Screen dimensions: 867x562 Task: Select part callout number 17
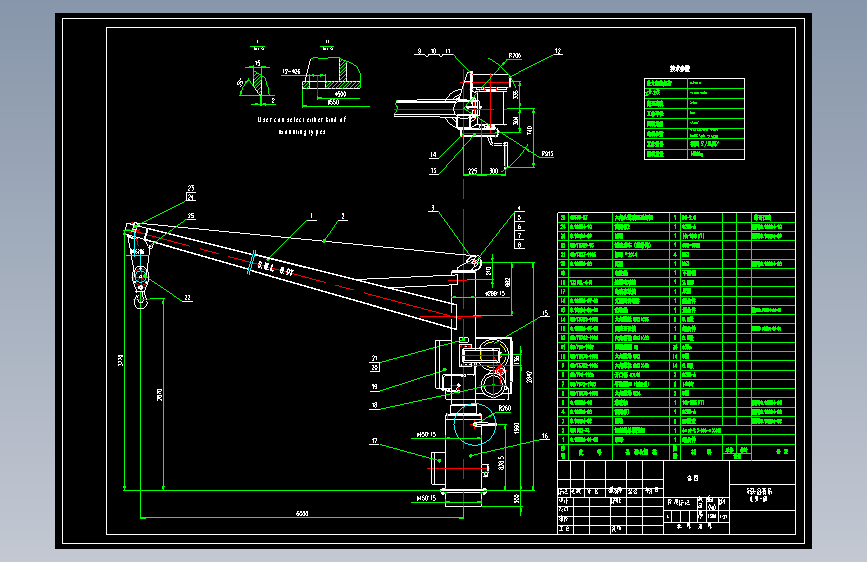click(x=374, y=441)
